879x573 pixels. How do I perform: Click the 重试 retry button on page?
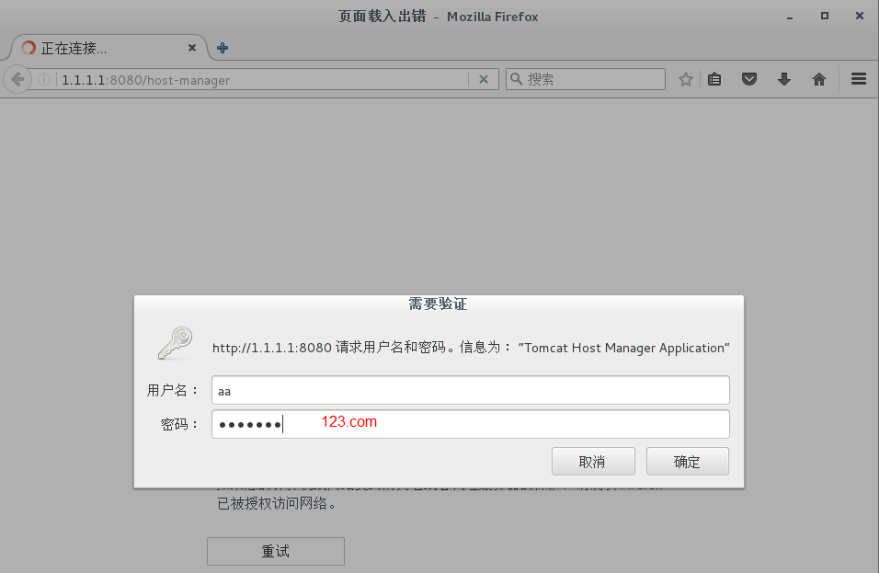276,551
